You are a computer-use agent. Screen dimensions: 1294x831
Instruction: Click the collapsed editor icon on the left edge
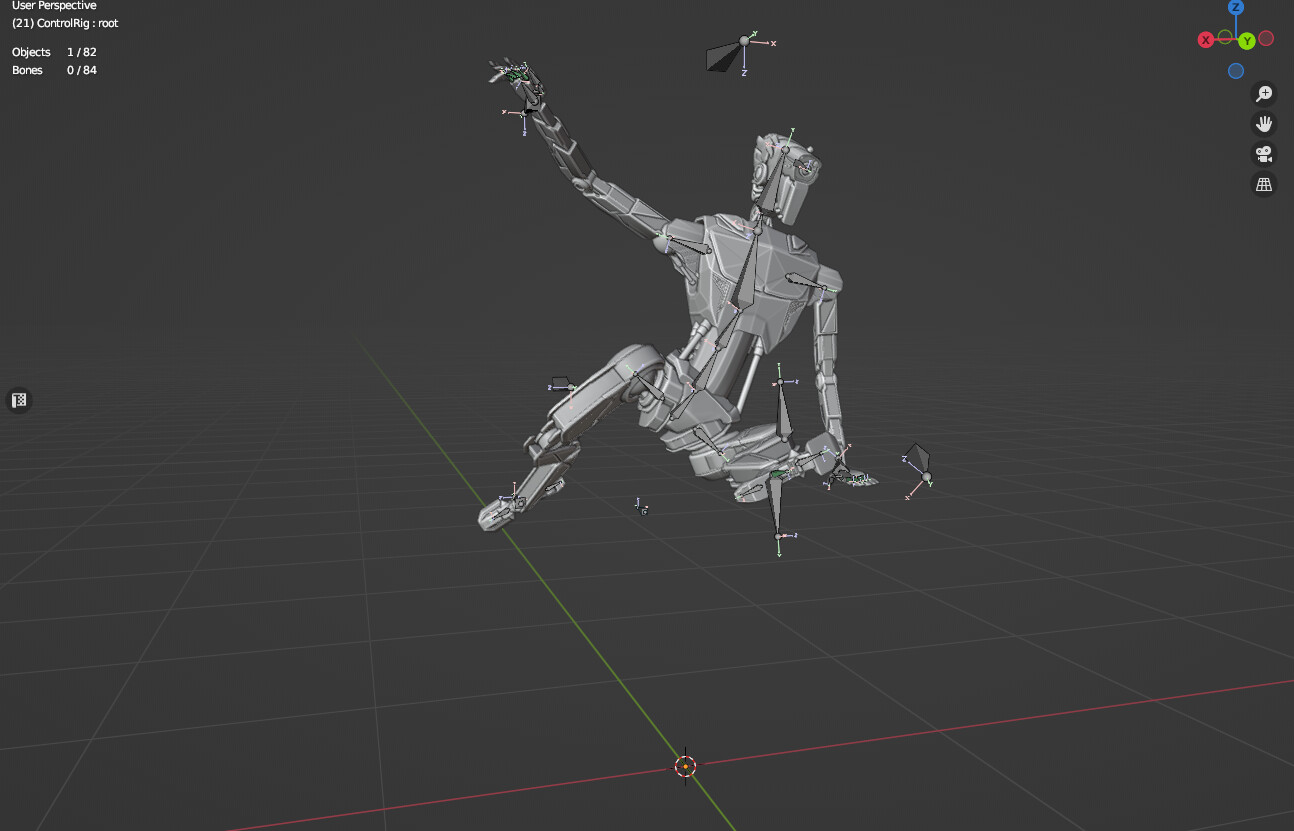(x=19, y=400)
